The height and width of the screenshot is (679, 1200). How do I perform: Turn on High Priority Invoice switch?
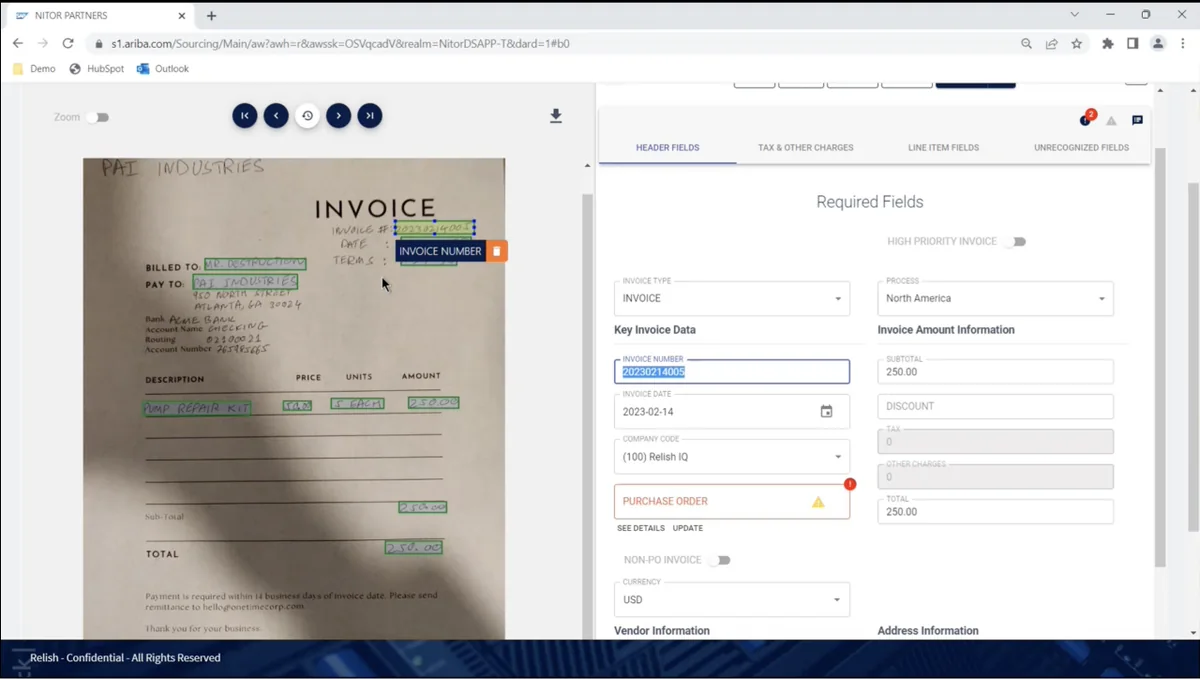(1015, 242)
